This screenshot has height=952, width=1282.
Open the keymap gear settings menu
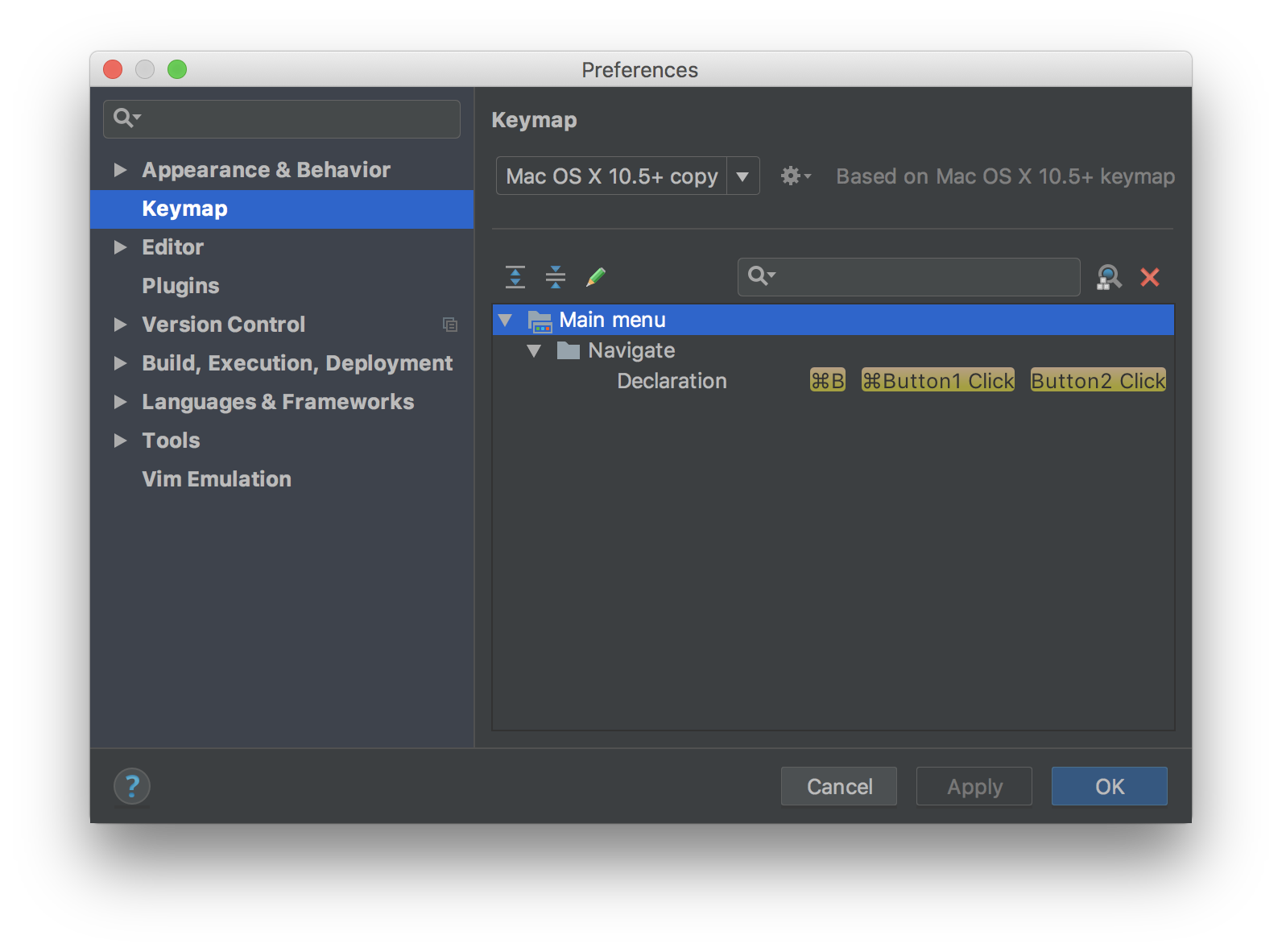pyautogui.click(x=795, y=176)
